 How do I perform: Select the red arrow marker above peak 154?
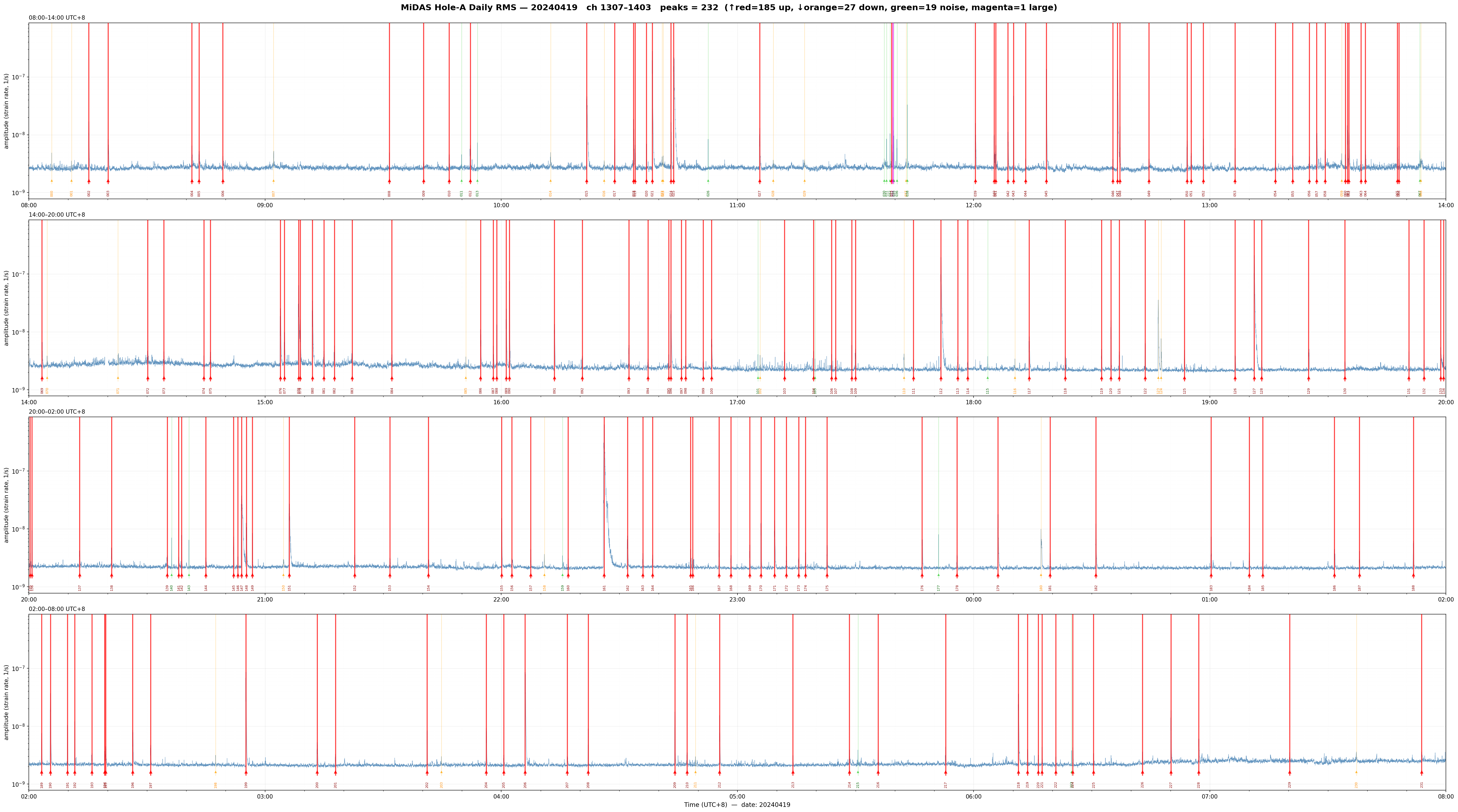coord(428,575)
